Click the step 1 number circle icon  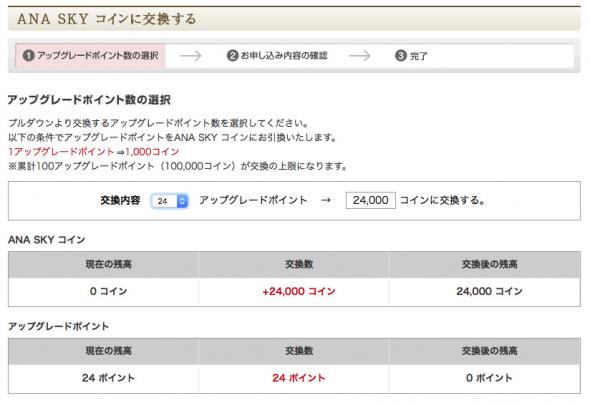pyautogui.click(x=29, y=56)
